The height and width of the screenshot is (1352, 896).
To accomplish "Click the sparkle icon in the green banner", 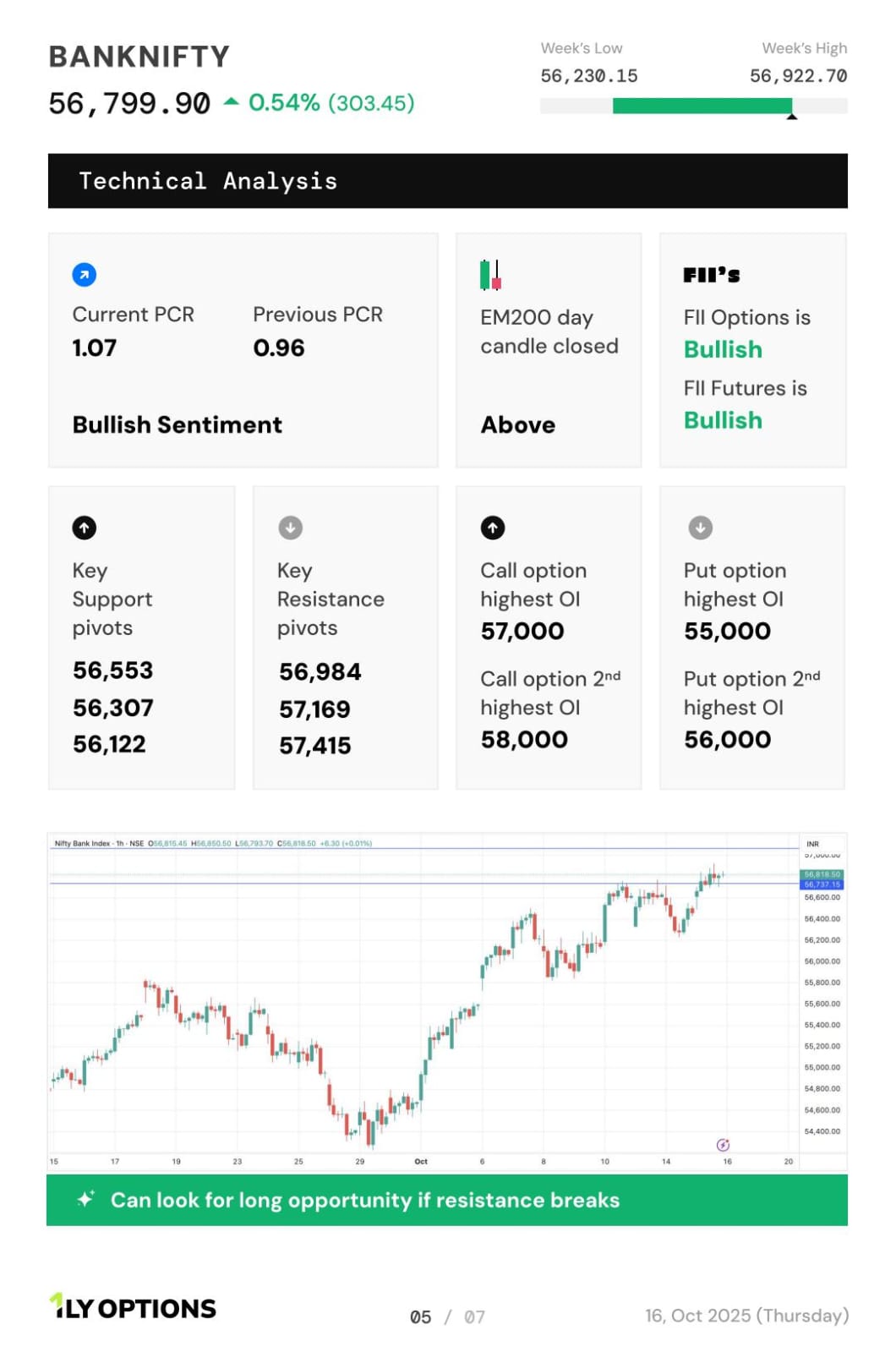I will [85, 1199].
